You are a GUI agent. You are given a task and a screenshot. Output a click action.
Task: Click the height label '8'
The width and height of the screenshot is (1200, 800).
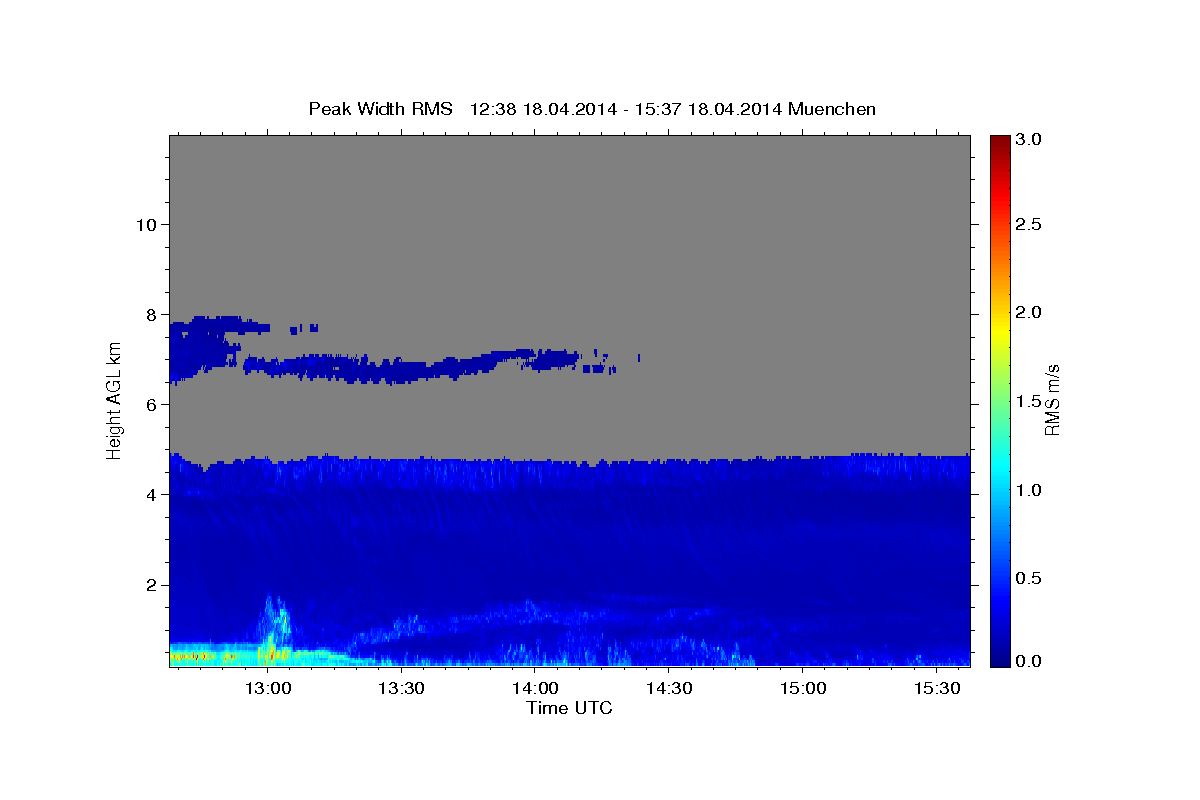tap(149, 314)
